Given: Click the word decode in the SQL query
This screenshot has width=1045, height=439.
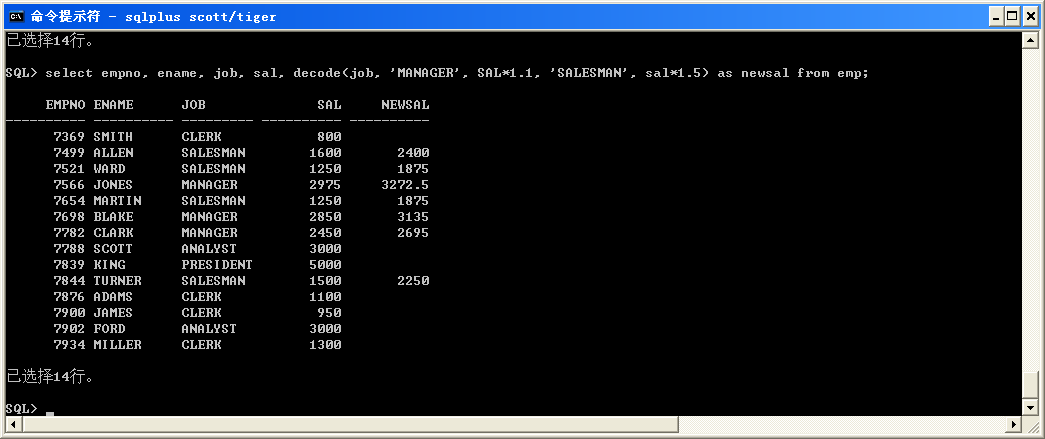Looking at the screenshot, I should click(x=316, y=73).
